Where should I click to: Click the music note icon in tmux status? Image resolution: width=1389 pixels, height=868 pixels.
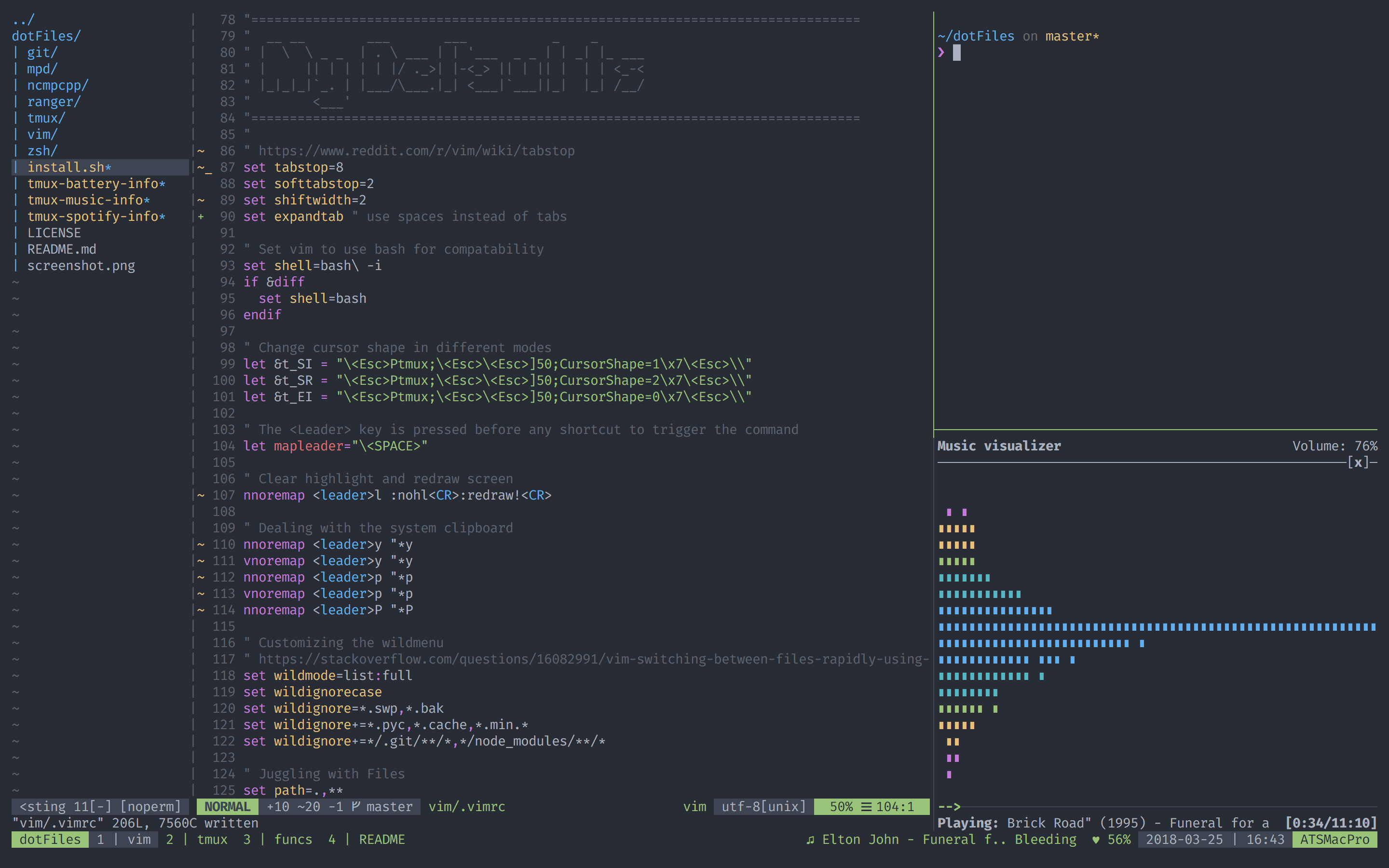(810, 840)
